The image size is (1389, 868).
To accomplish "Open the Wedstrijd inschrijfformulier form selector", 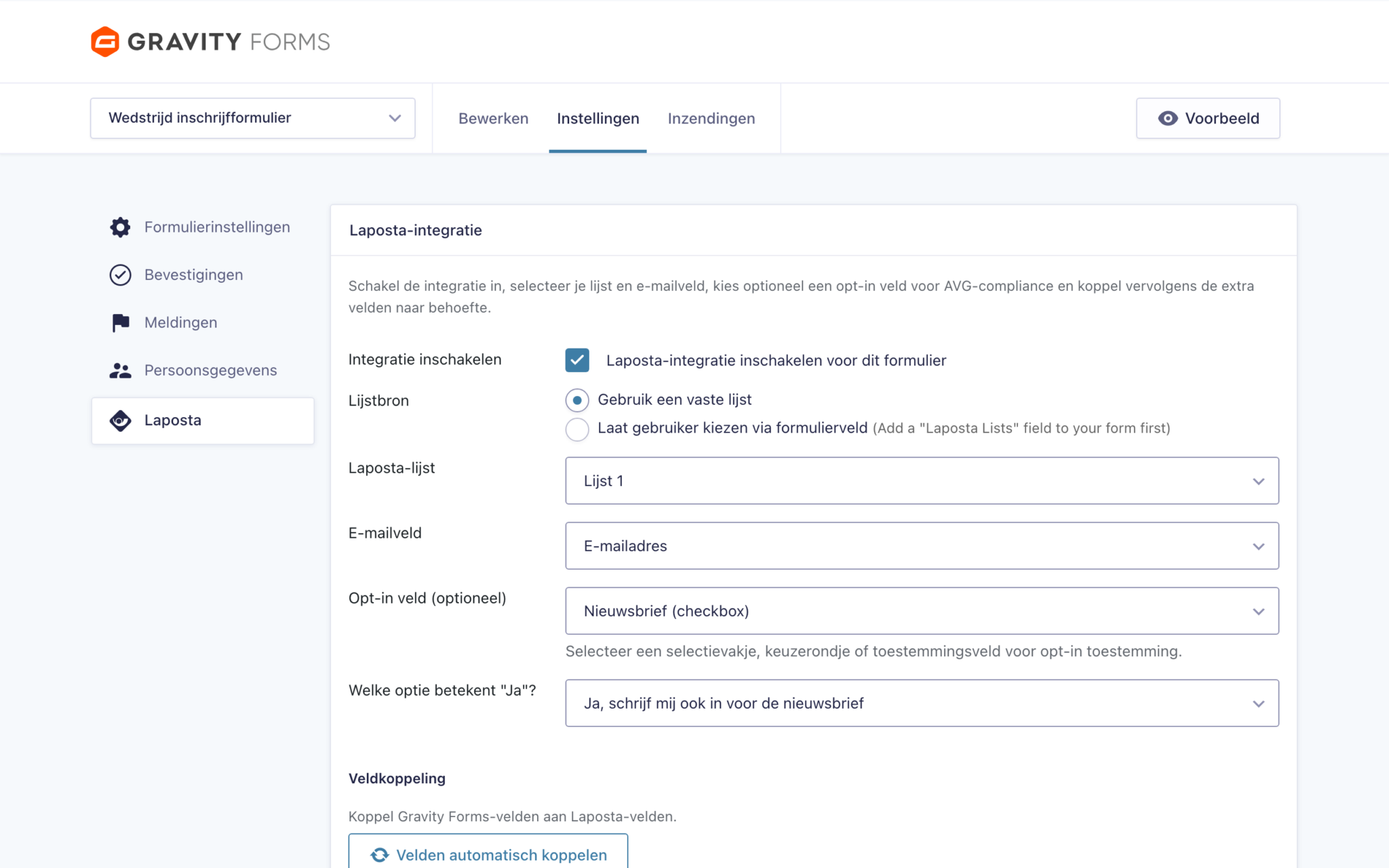I will tap(253, 118).
